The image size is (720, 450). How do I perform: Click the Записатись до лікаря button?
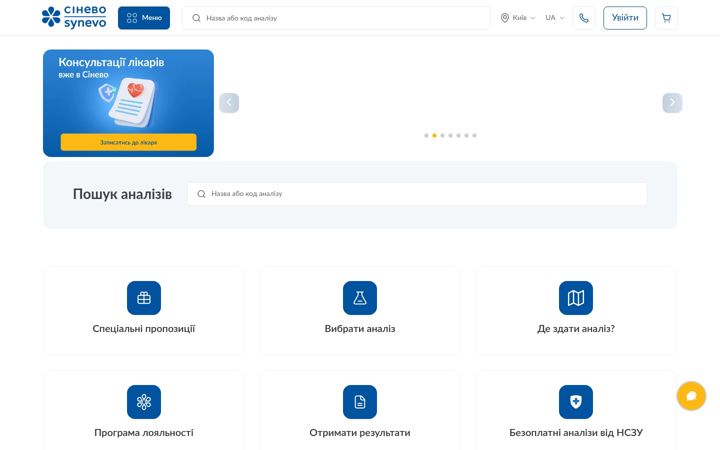click(x=129, y=142)
